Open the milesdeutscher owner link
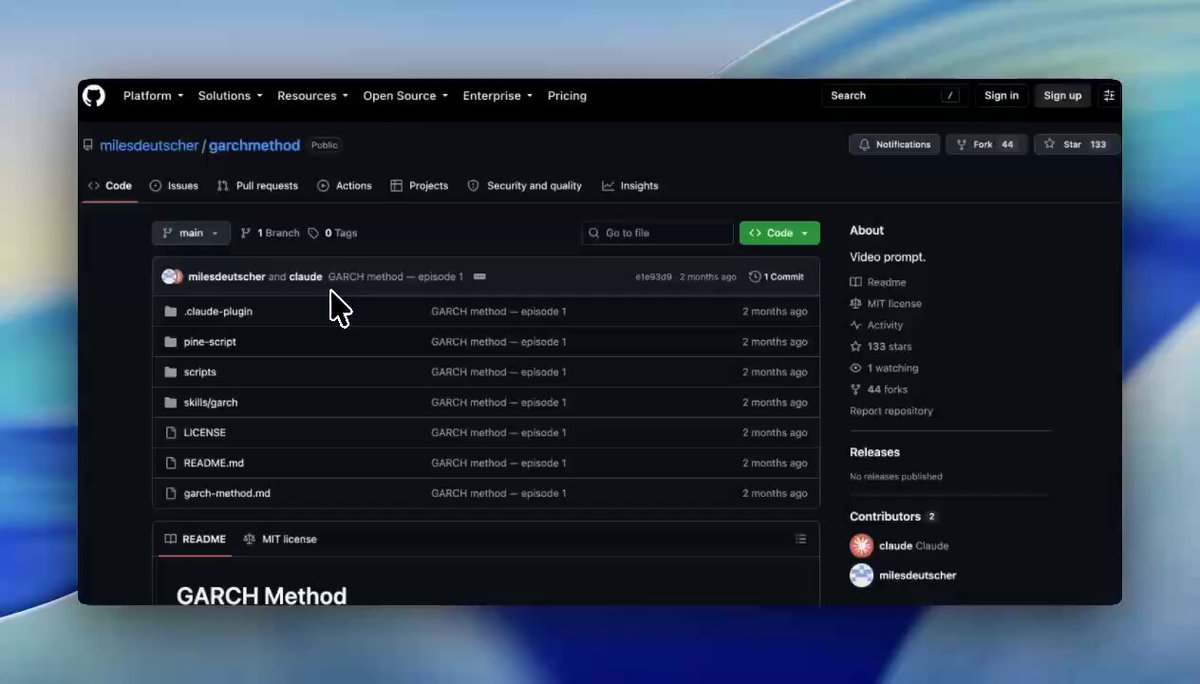 pyautogui.click(x=149, y=145)
